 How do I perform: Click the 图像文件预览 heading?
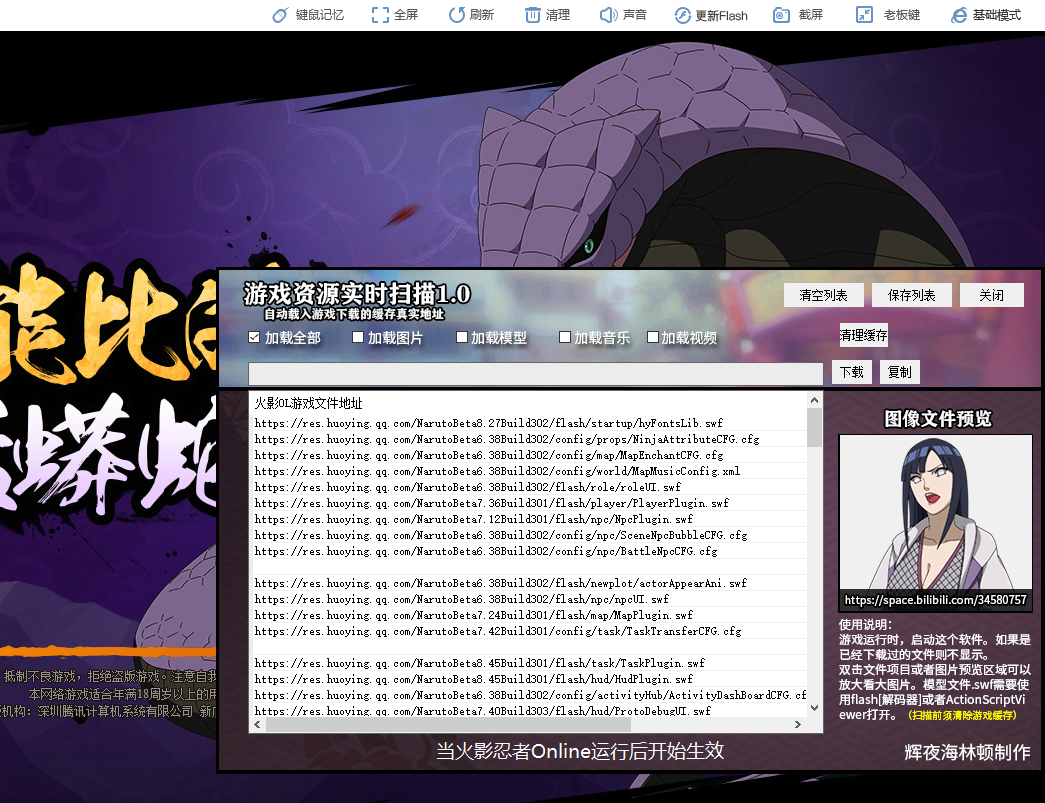tap(938, 418)
